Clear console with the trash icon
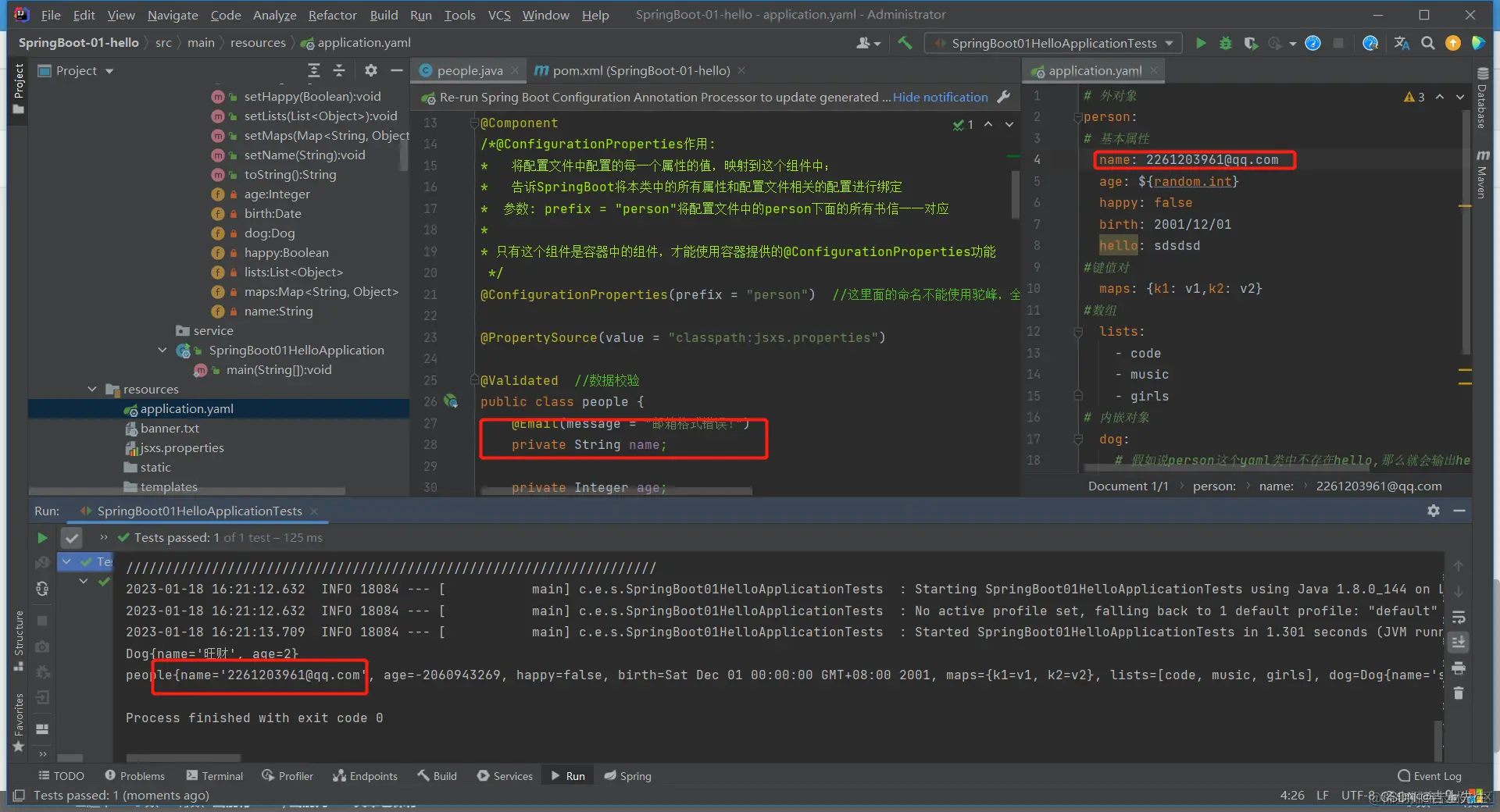 [x=1459, y=693]
